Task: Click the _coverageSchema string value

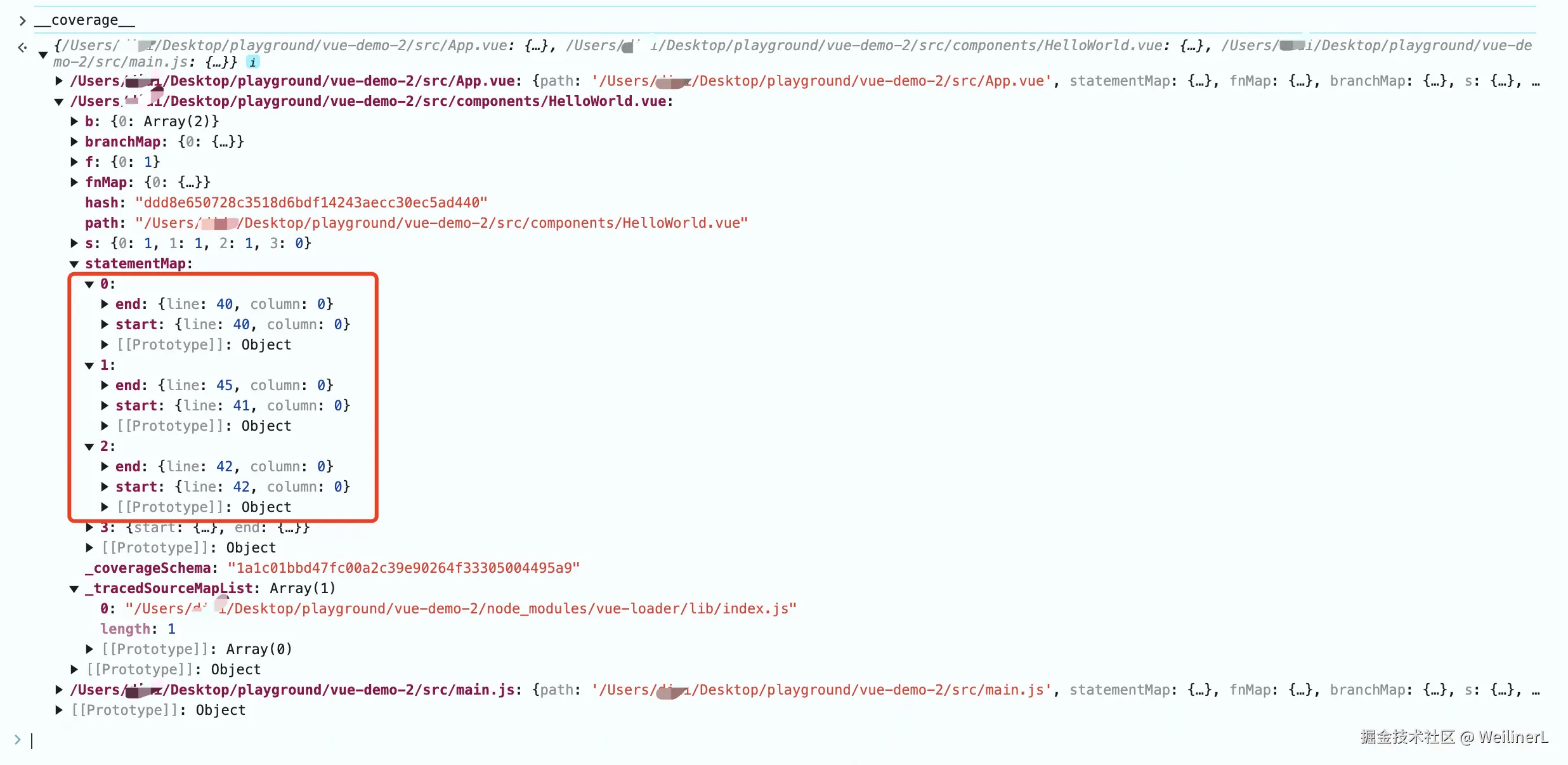Action: (x=403, y=568)
